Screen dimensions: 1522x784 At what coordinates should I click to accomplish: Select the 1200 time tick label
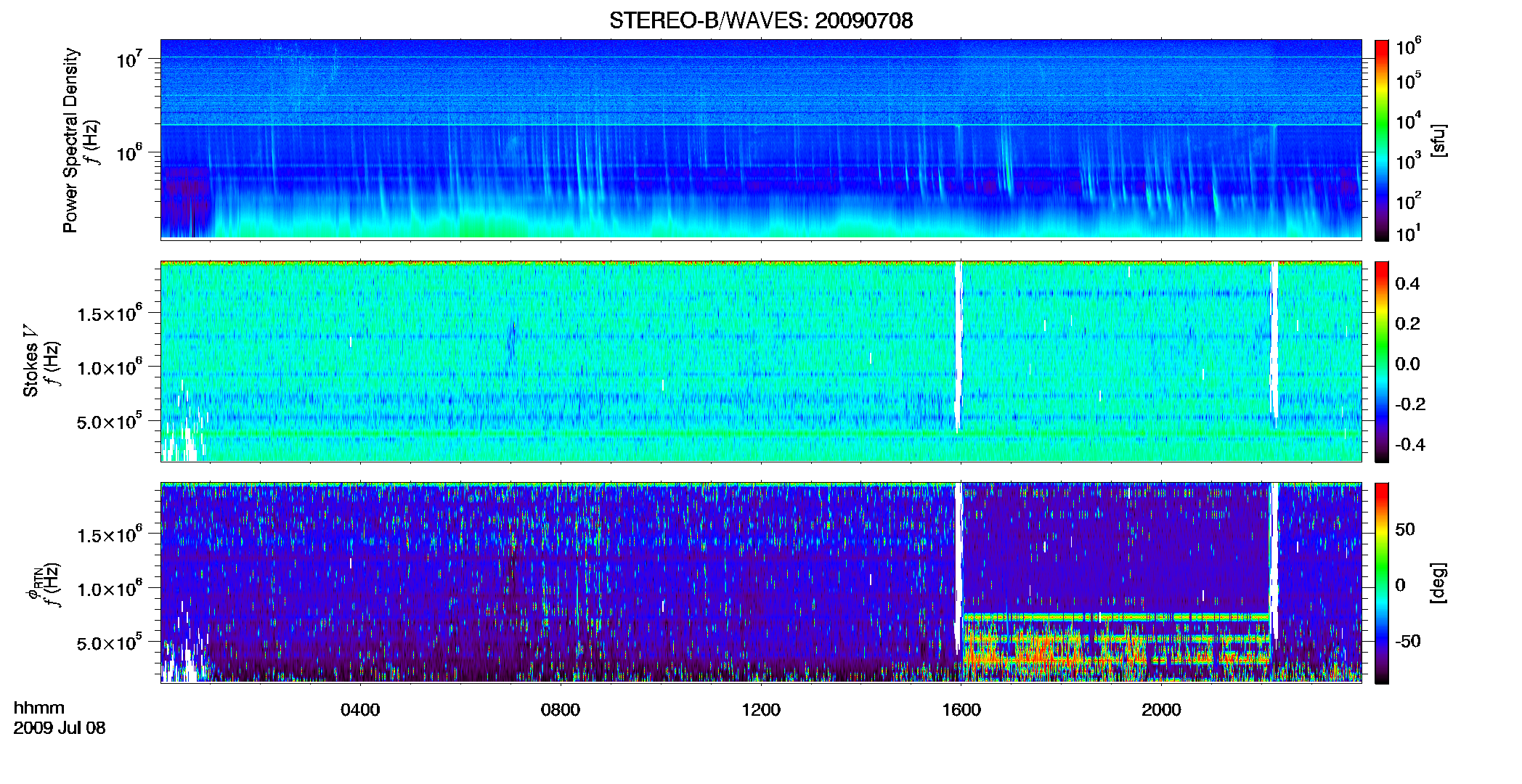click(761, 709)
